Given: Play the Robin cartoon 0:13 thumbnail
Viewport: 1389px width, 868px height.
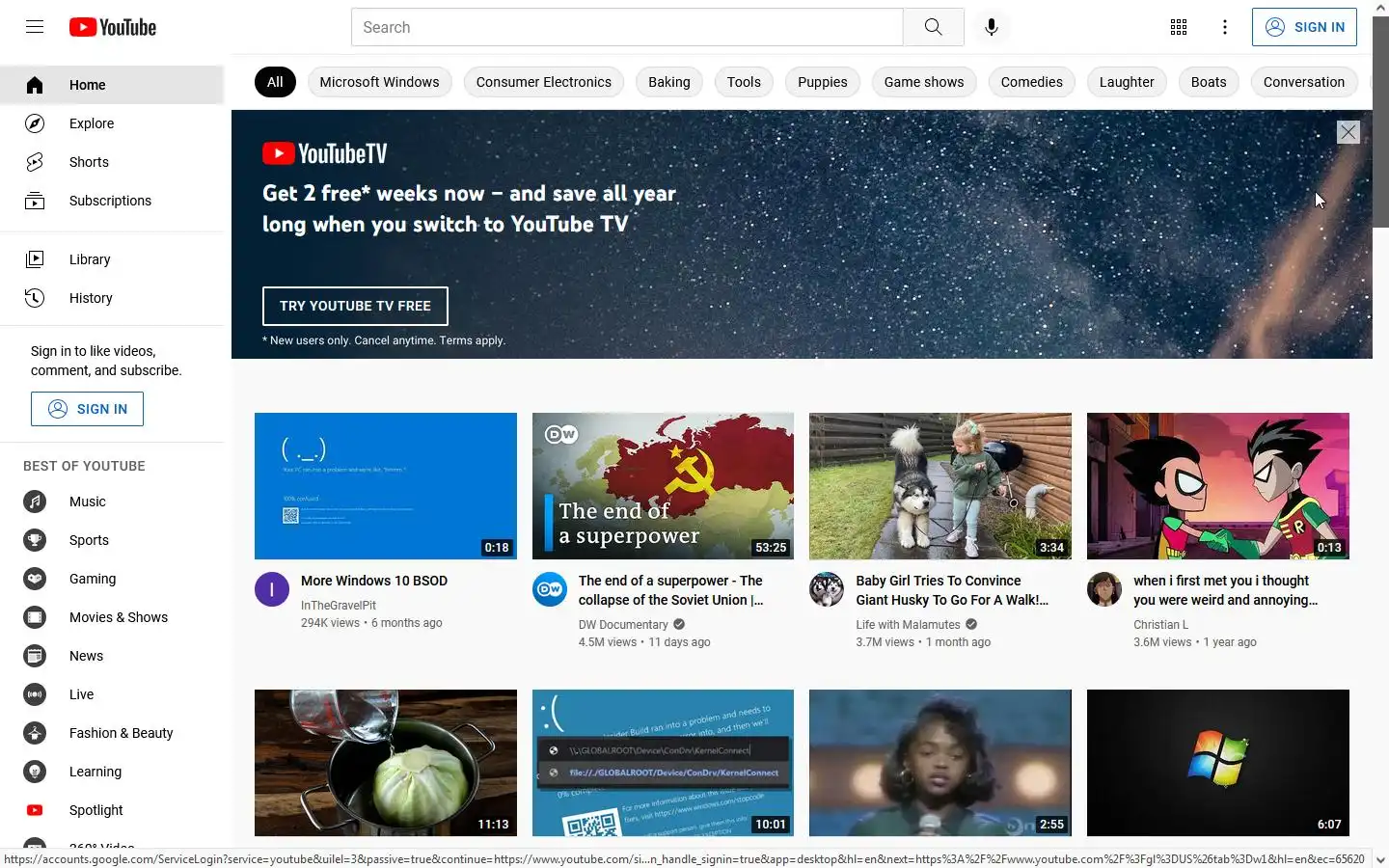Looking at the screenshot, I should 1218,486.
